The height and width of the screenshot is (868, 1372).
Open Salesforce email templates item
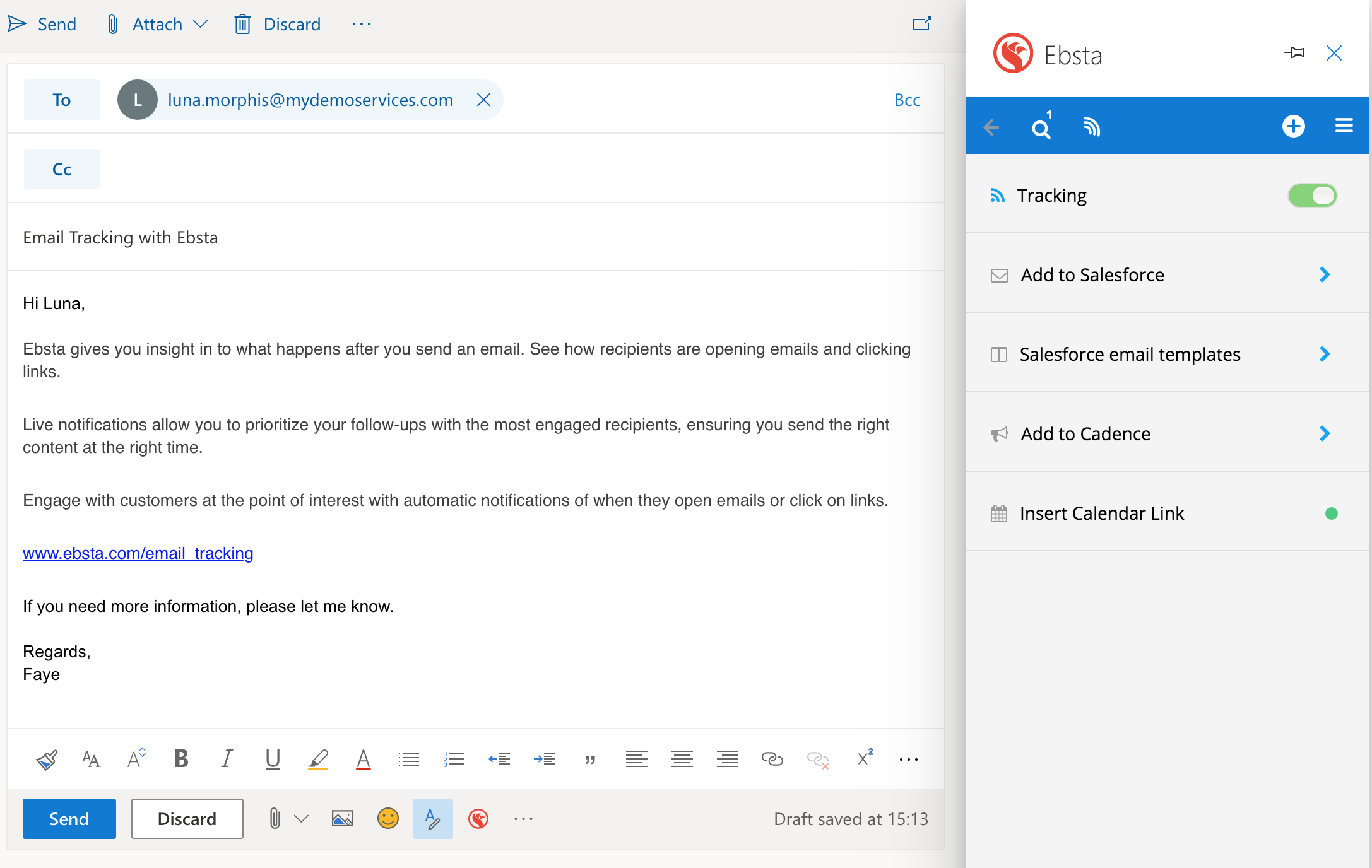tap(1130, 355)
